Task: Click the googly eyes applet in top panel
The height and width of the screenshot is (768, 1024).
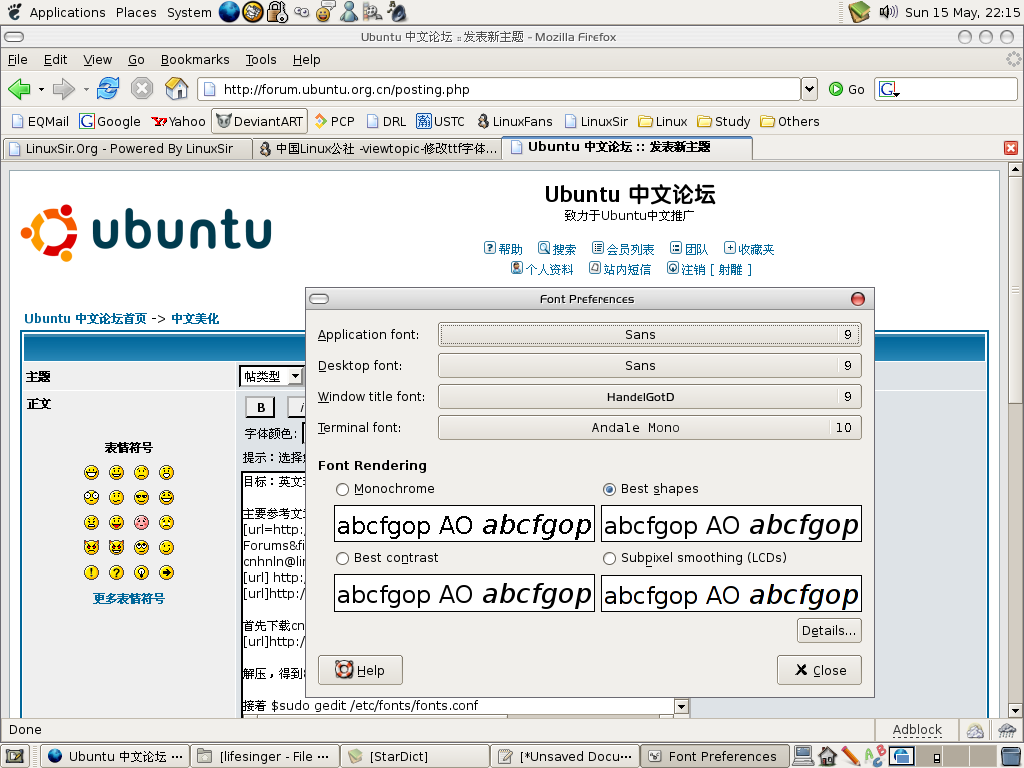Action: pyautogui.click(x=301, y=12)
